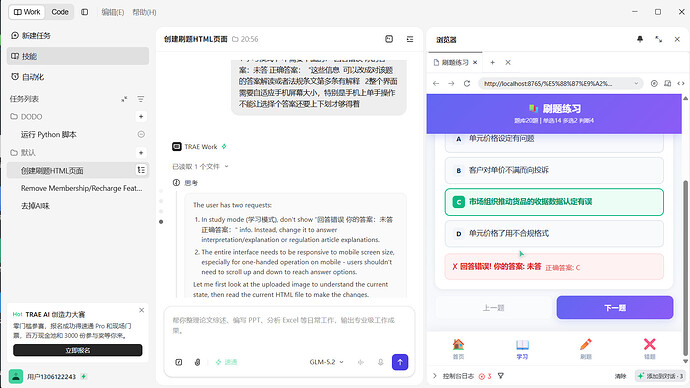Go forward in the embedded browser
Viewport: 690px width, 388px height.
click(x=451, y=83)
